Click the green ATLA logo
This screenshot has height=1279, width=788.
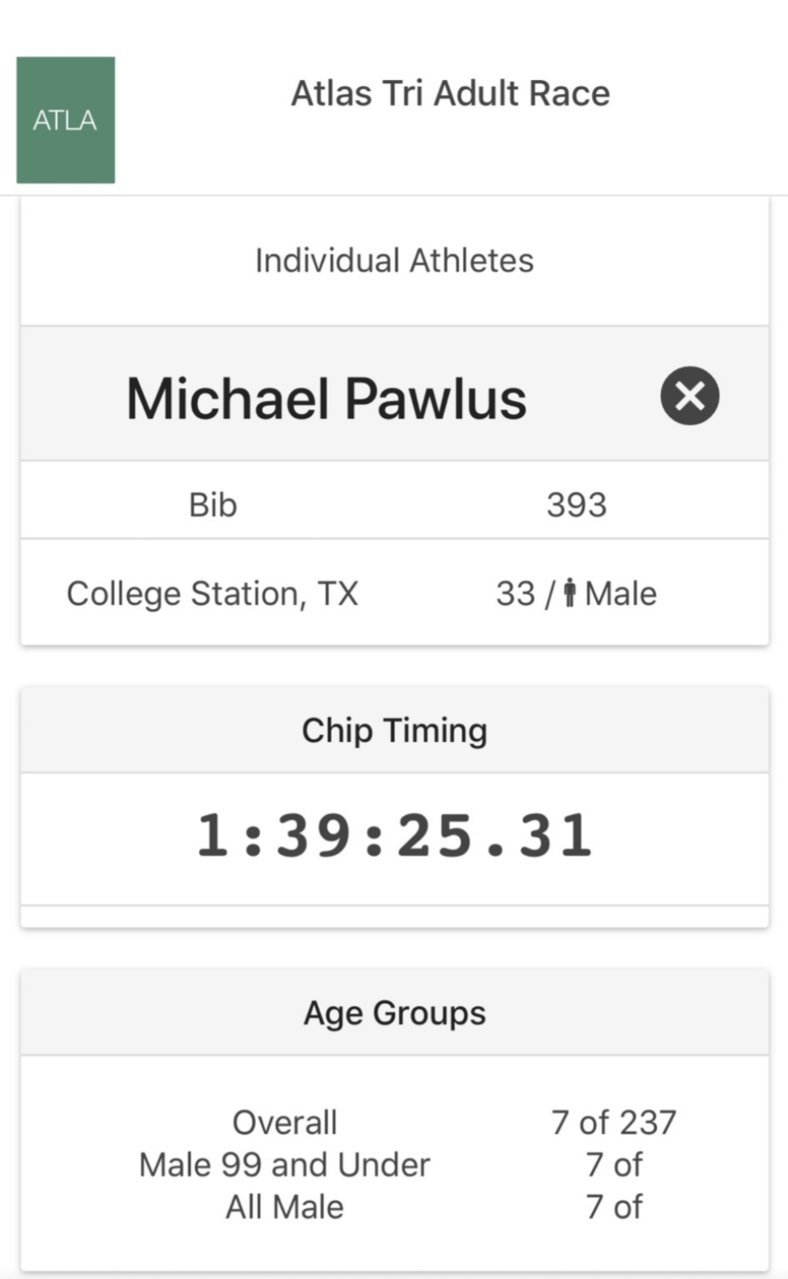point(66,120)
